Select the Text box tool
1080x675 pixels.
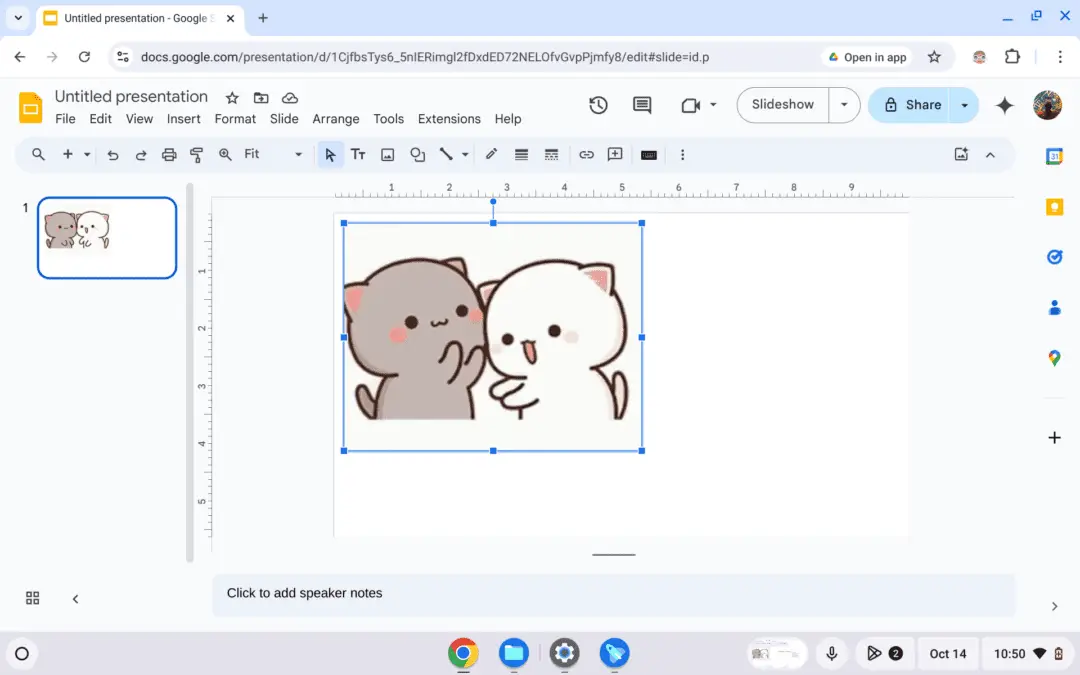click(358, 154)
